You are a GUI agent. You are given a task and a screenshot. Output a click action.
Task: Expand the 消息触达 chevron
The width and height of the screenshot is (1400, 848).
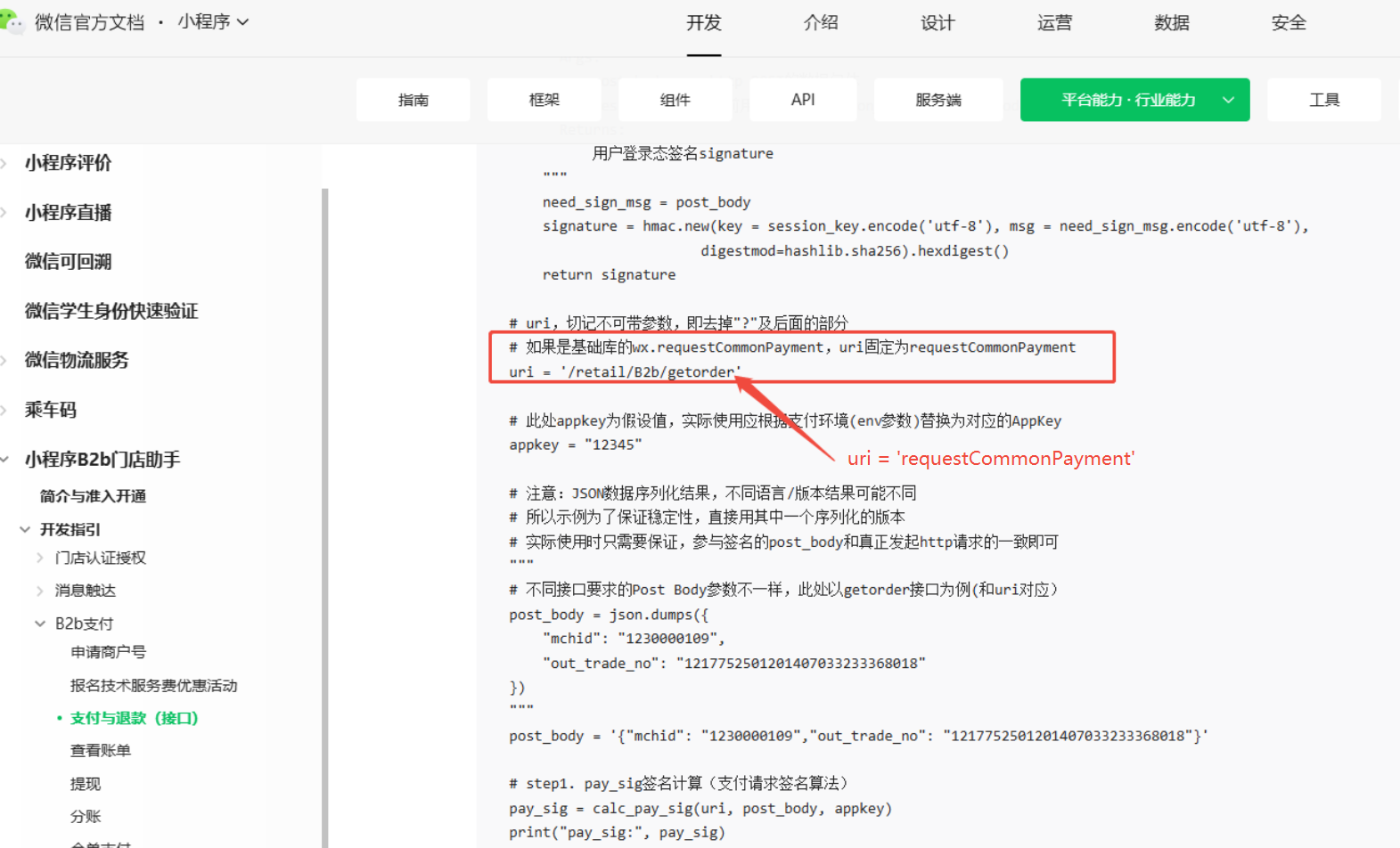point(40,591)
